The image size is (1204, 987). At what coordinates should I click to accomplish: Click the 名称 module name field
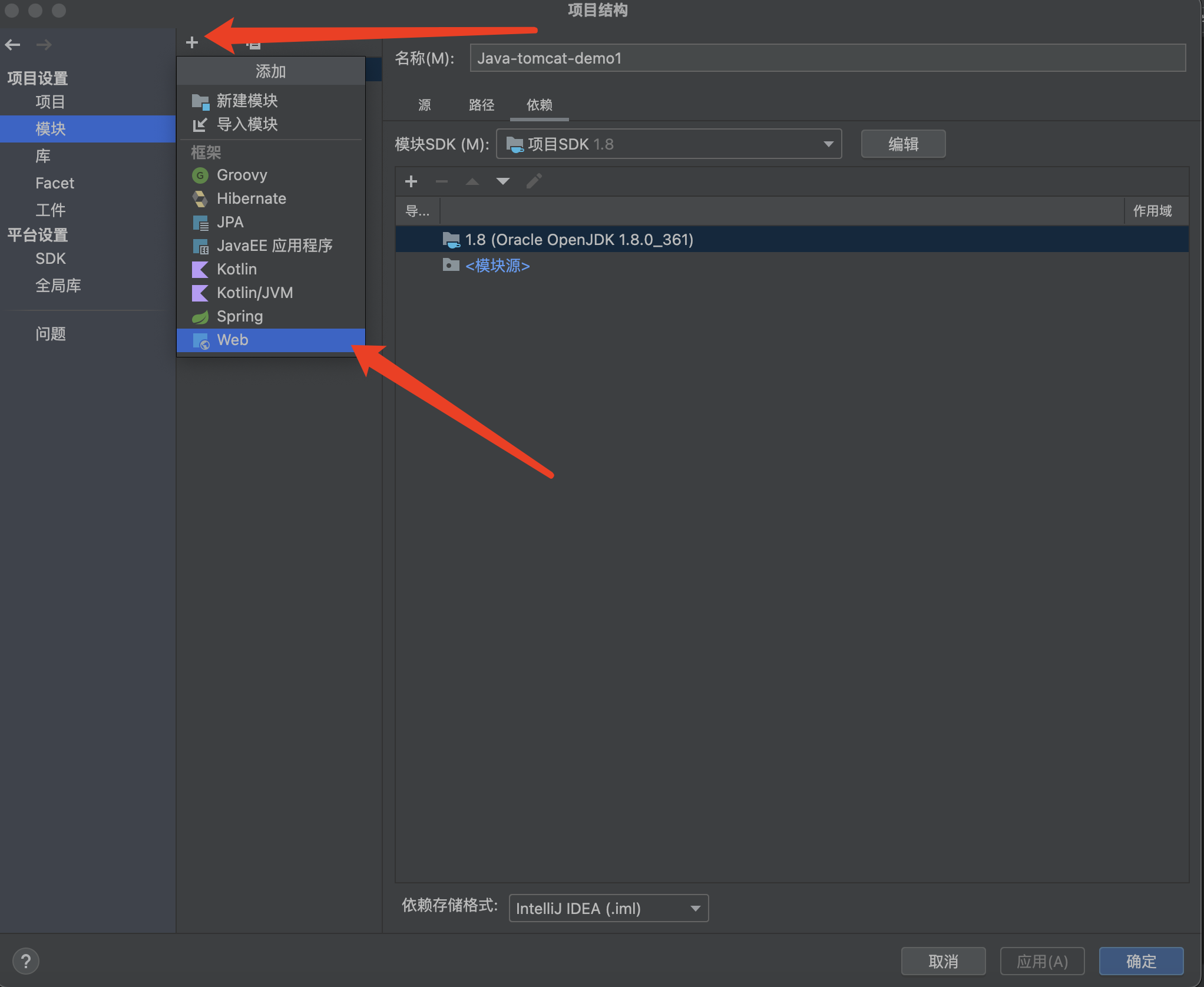(x=827, y=58)
